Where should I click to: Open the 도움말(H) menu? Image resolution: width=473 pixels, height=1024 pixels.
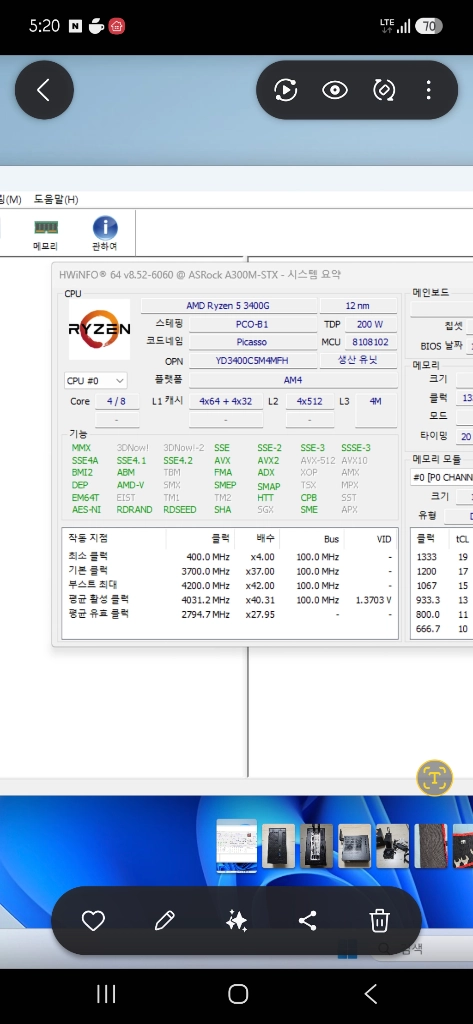(x=56, y=199)
